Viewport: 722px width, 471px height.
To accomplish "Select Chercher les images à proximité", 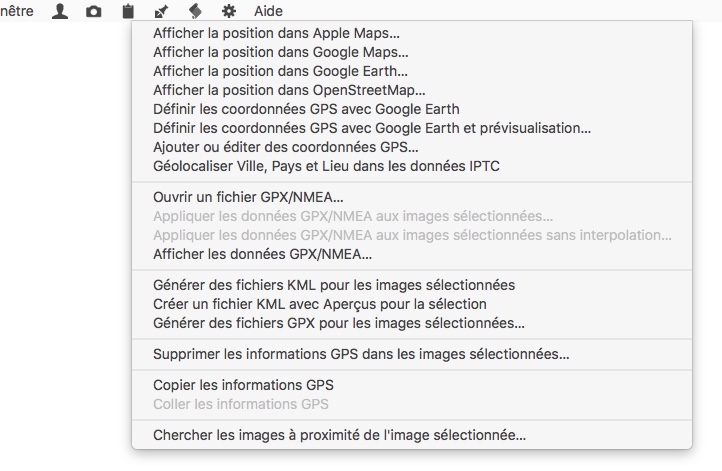I will pos(412,435).
